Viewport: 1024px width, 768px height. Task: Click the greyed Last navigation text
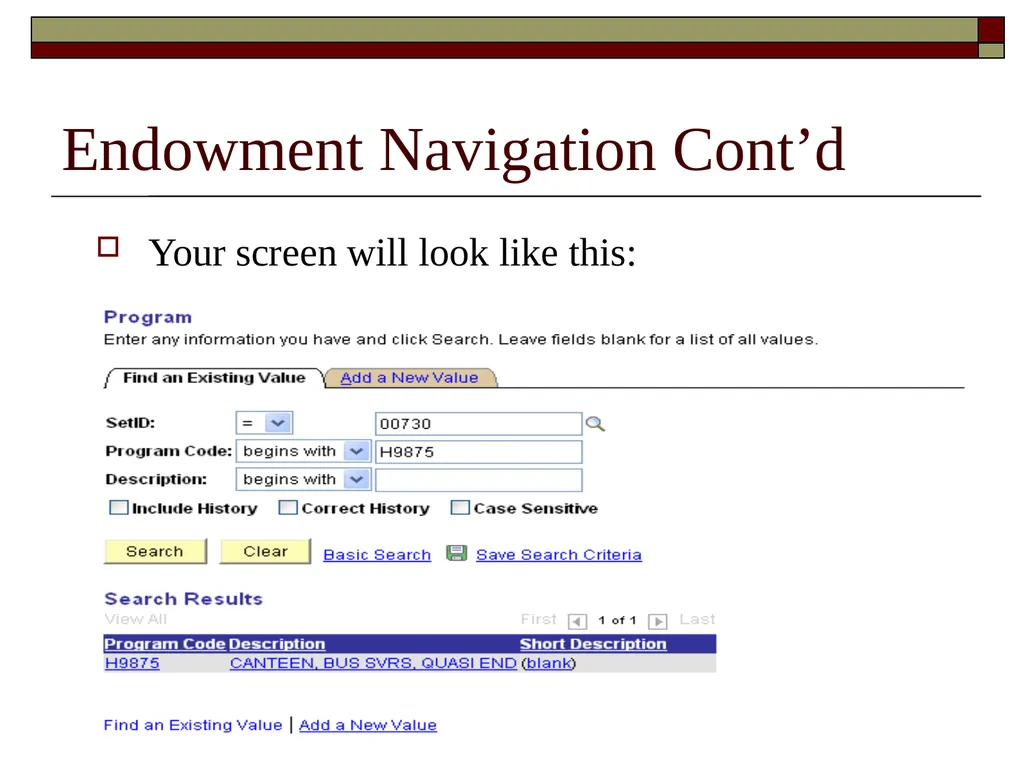coord(697,619)
